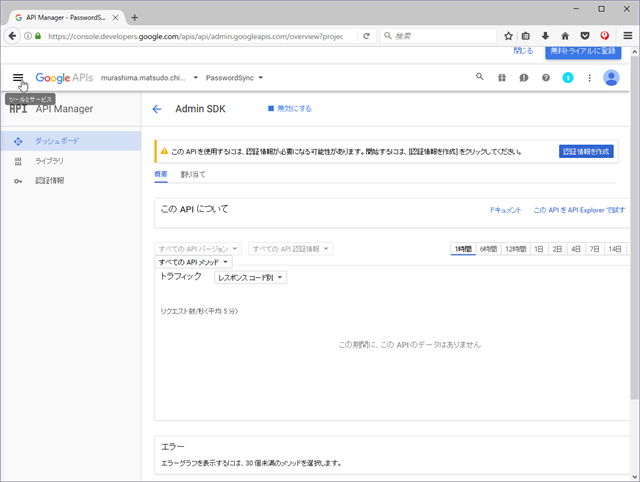Click the API Manager sidebar heading

coord(64,109)
